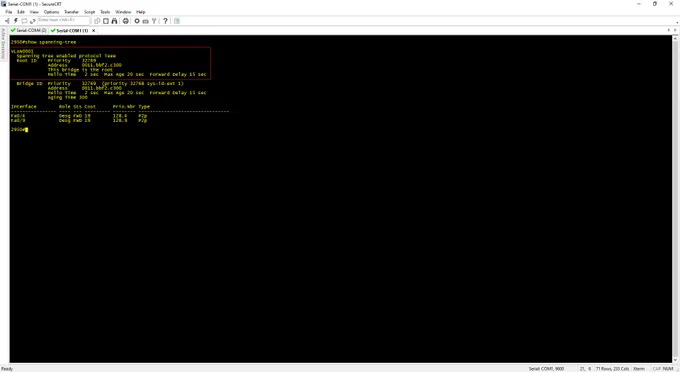Open the Window menu
The width and height of the screenshot is (680, 372).
pyautogui.click(x=123, y=12)
